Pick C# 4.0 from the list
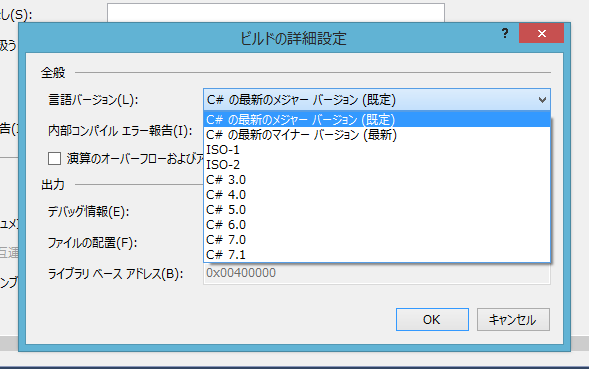Viewport: 589px width, 369px height. 377,195
